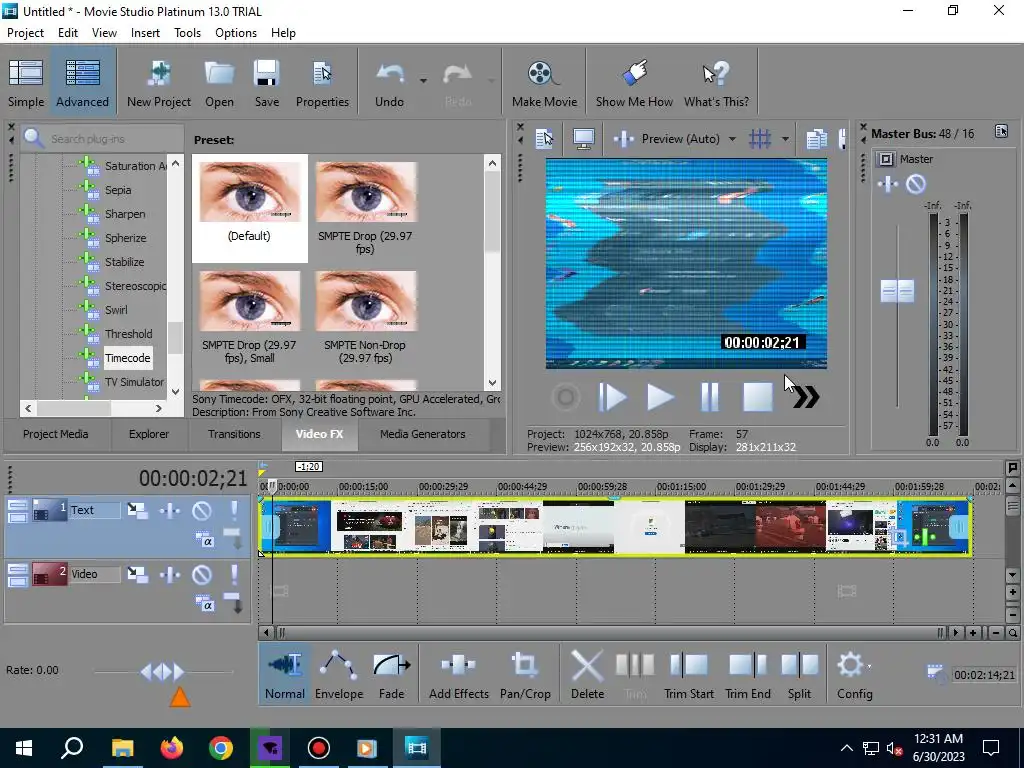1024x768 pixels.
Task: Choose SMPTE Drop (29.97 fps), Small preset
Action: tap(249, 317)
